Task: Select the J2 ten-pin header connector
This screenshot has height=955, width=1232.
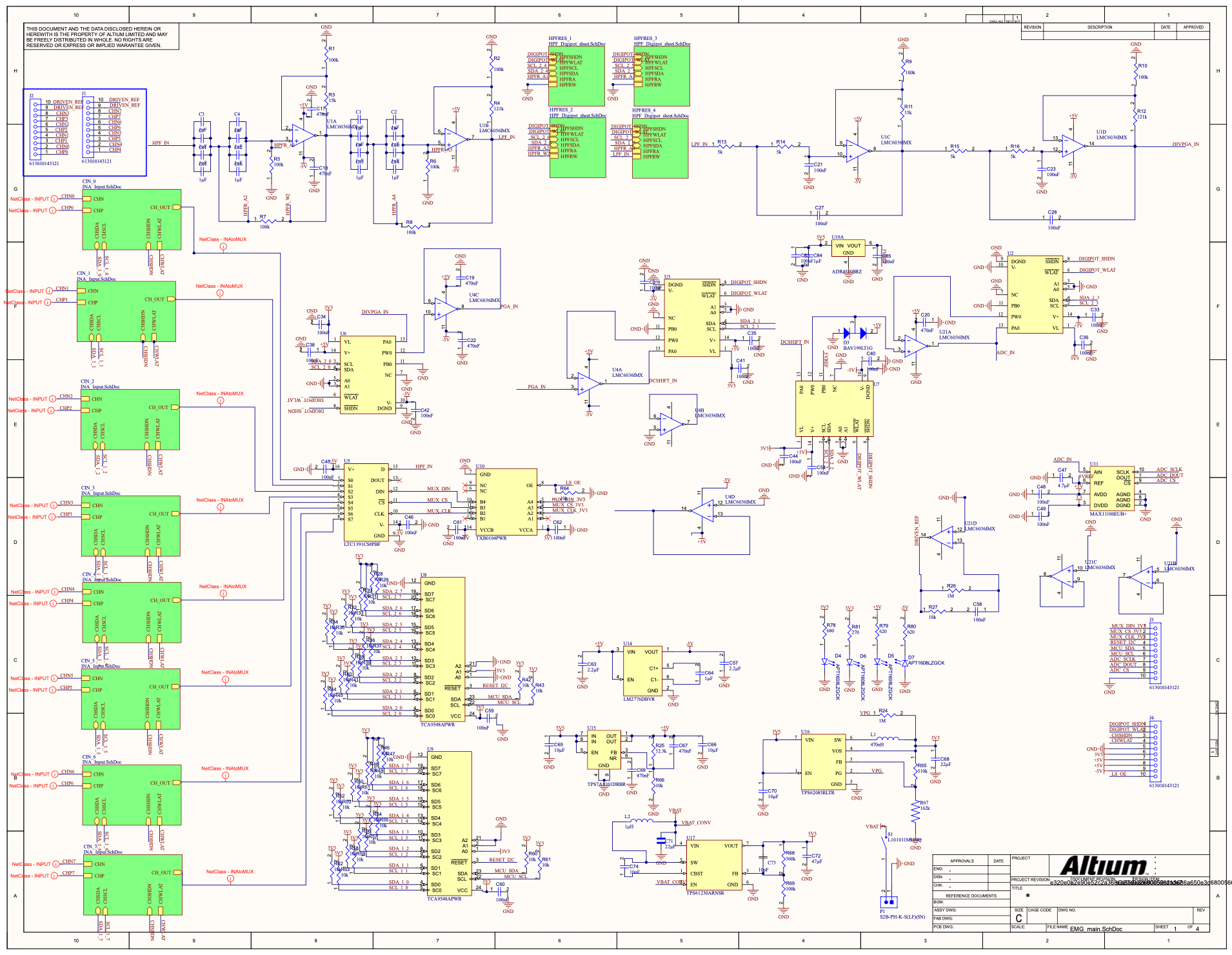Action: pyautogui.click(x=36, y=128)
